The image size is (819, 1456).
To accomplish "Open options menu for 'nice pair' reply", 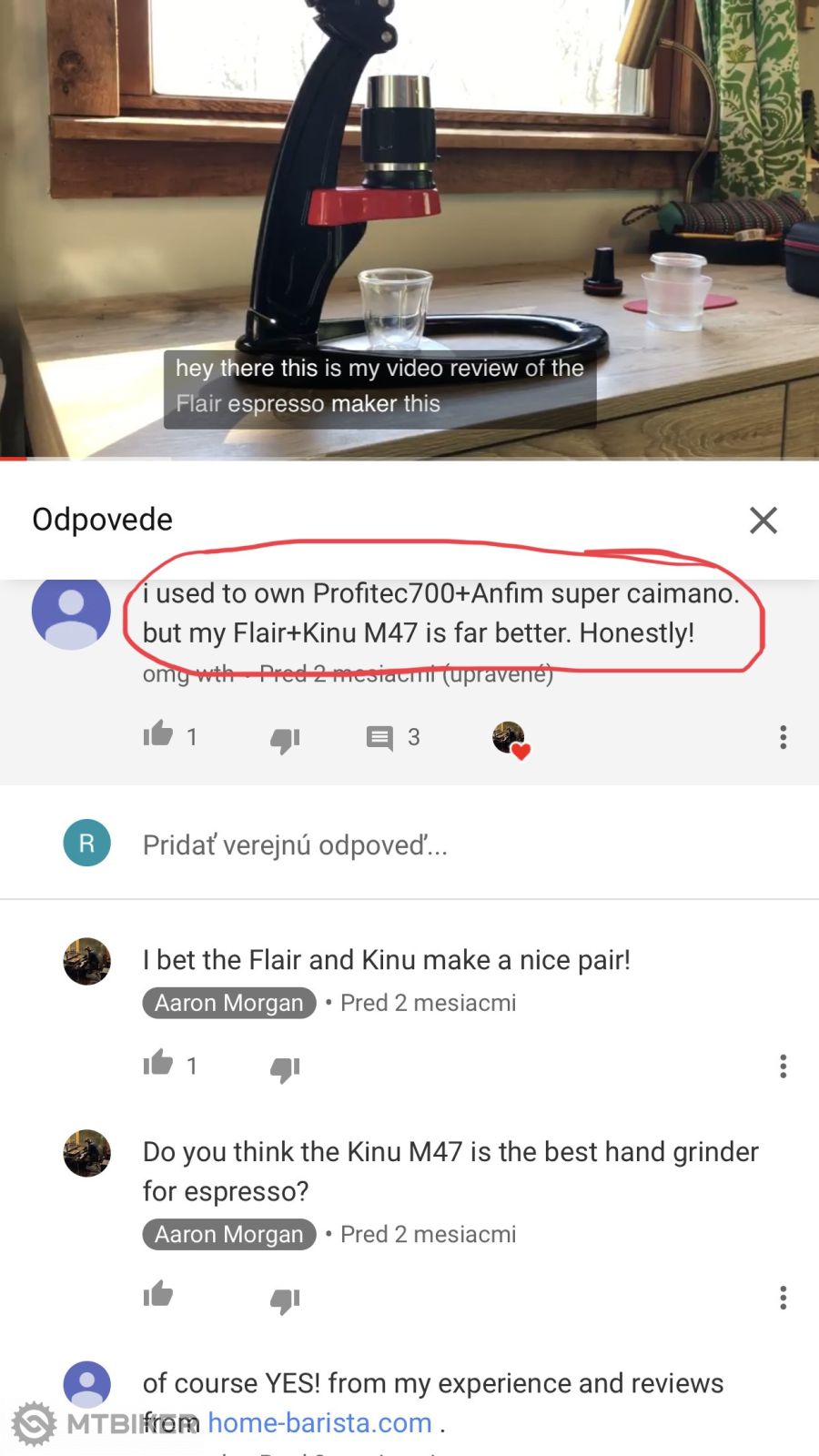I will coord(783,1066).
